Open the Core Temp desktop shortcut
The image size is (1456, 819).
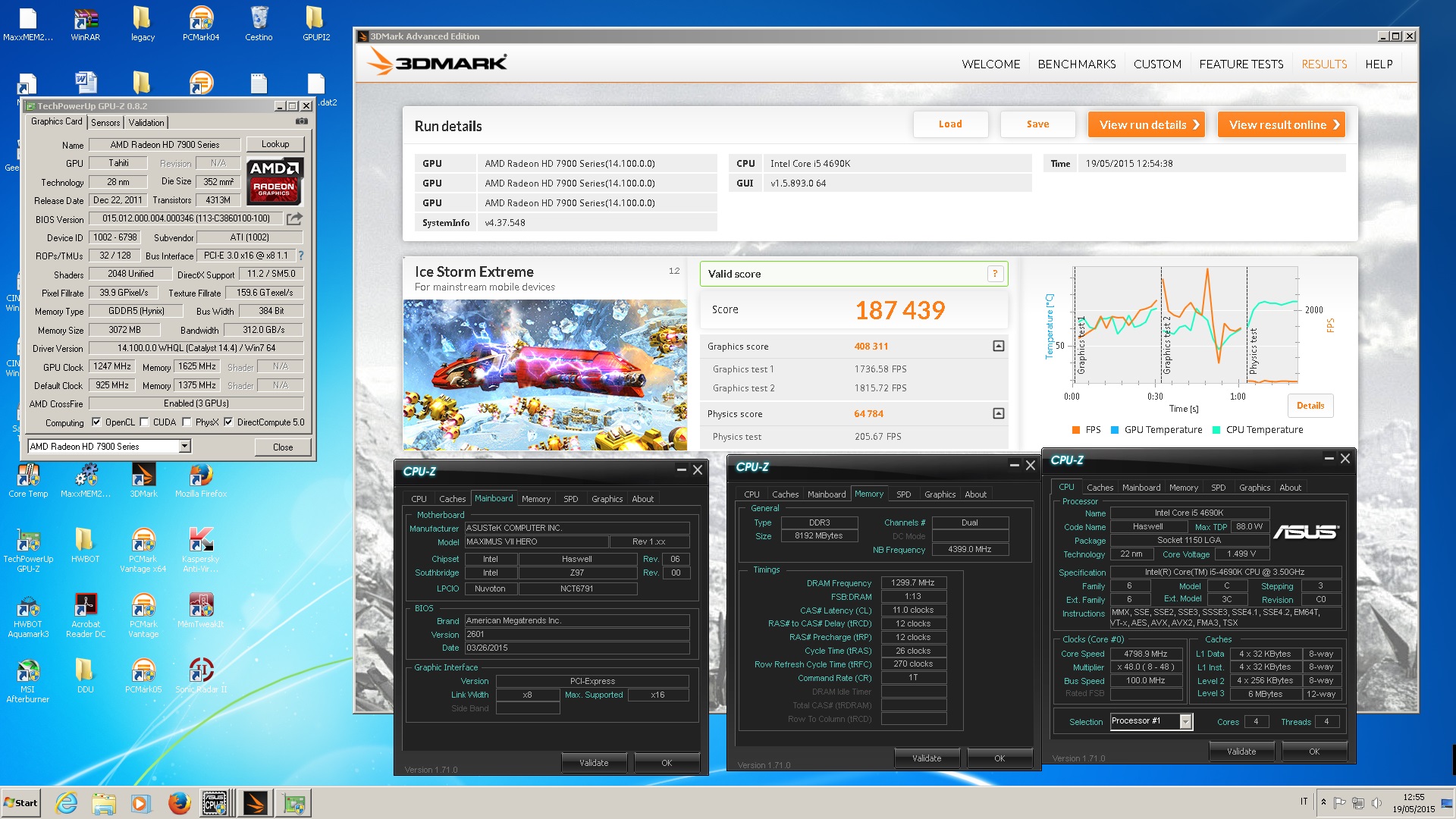(28, 481)
